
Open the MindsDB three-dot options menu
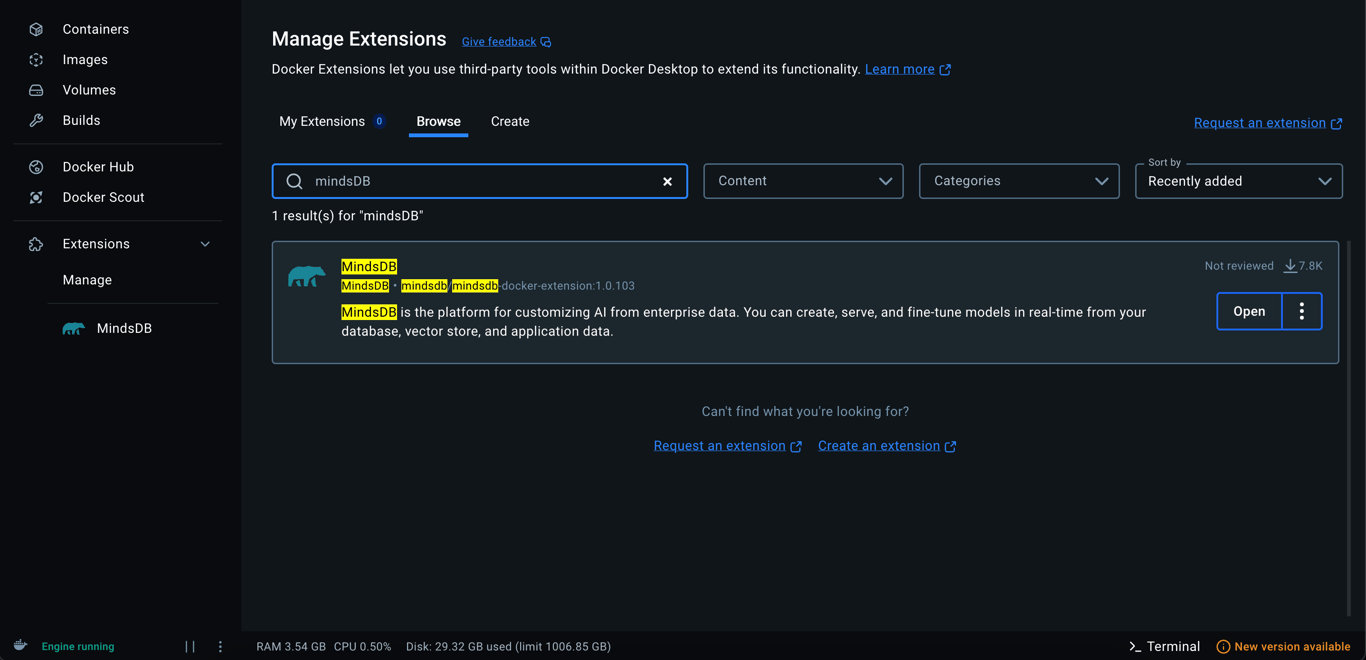pyautogui.click(x=1301, y=311)
